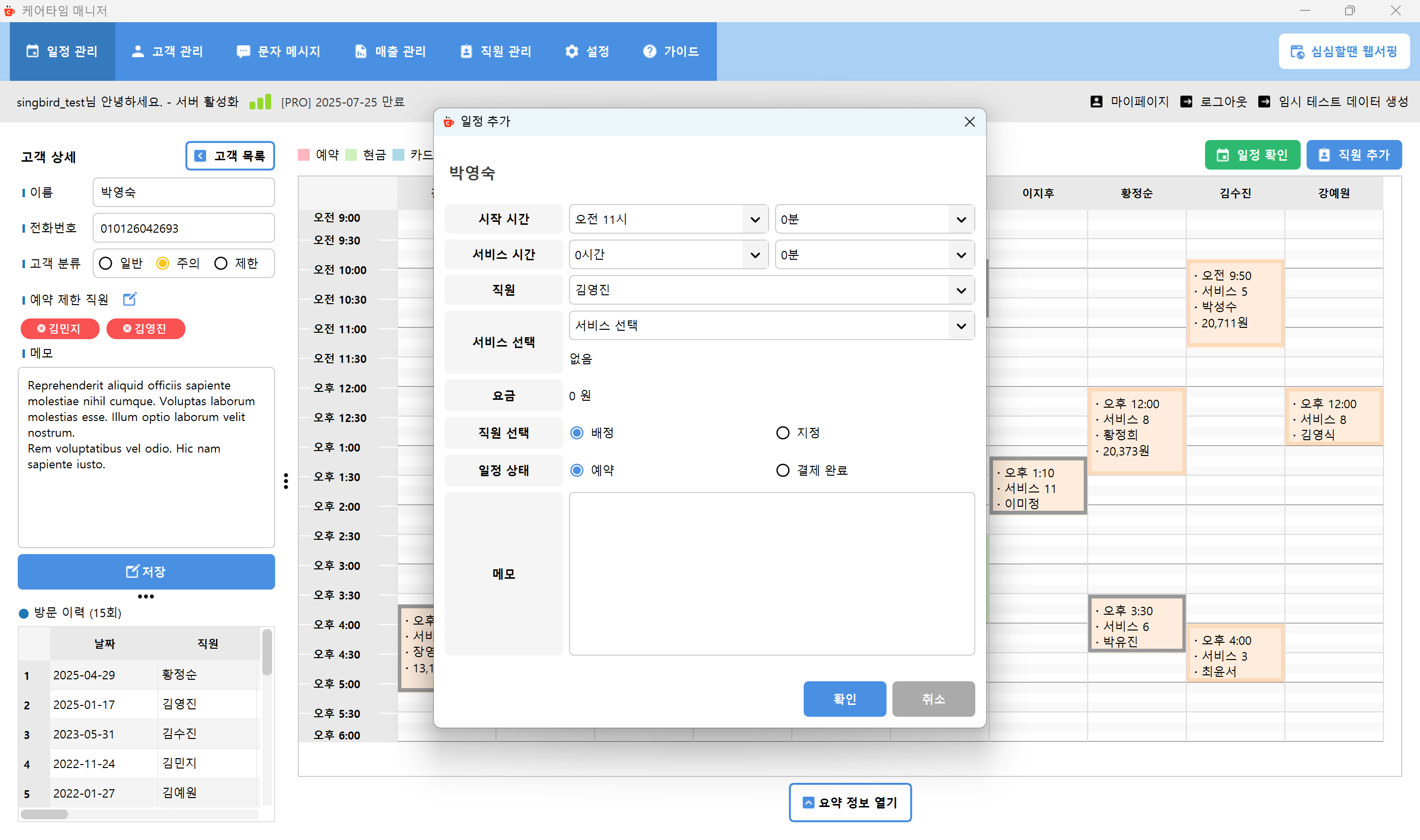Select the 예약 schedule status
Viewport: 1420px width, 840px height.
[x=577, y=470]
